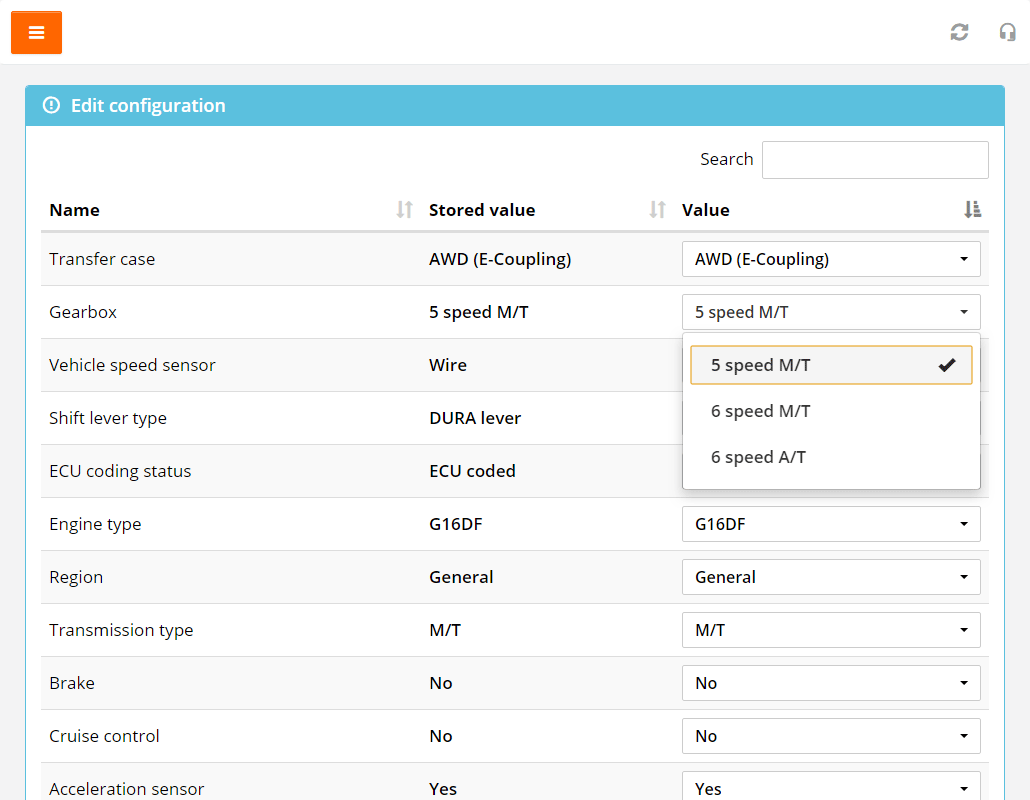This screenshot has width=1030, height=800.
Task: Choose 6 speed M/T from list
Action: 830,411
